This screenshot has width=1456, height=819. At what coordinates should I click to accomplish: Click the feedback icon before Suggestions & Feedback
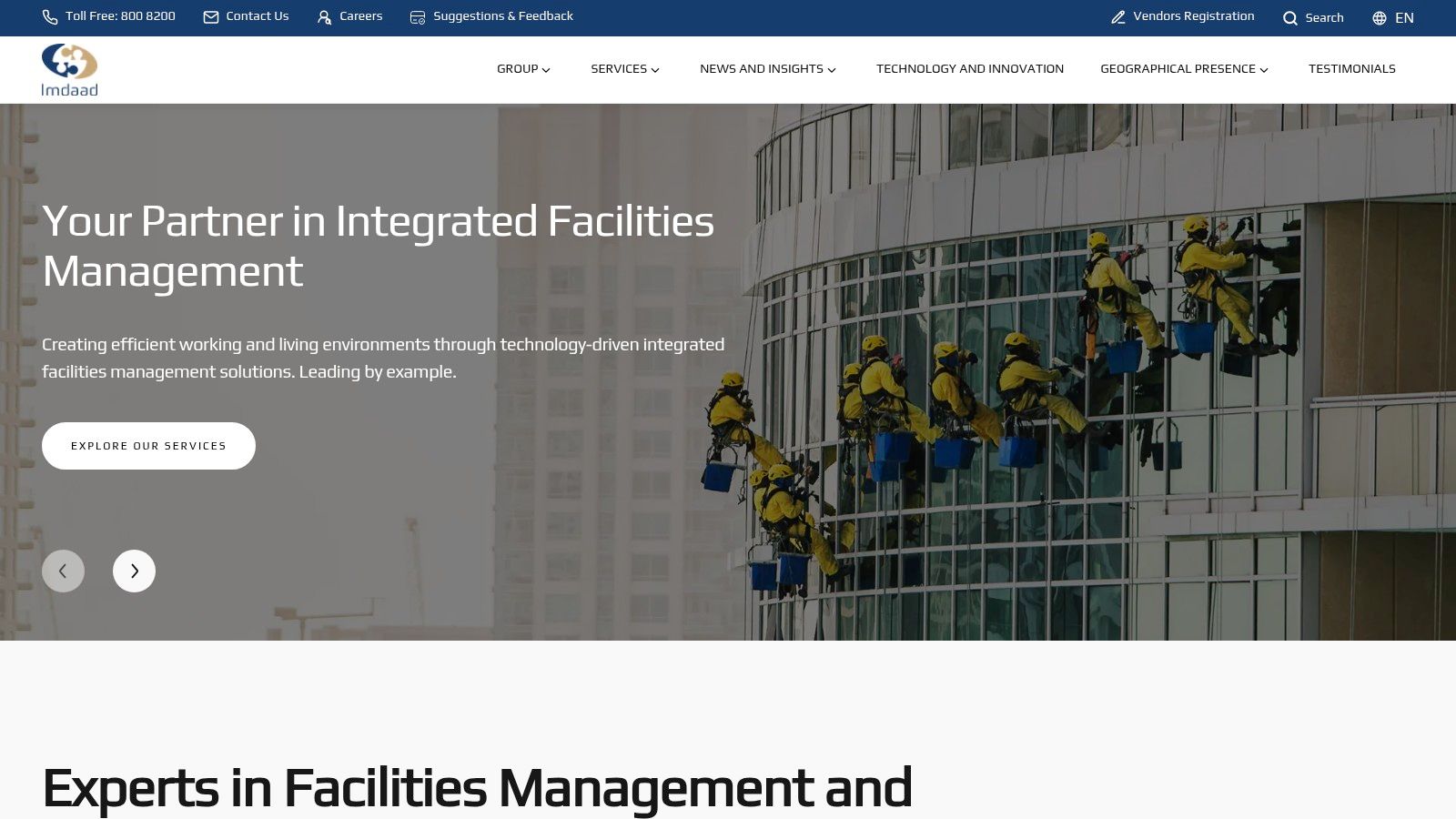point(418,17)
